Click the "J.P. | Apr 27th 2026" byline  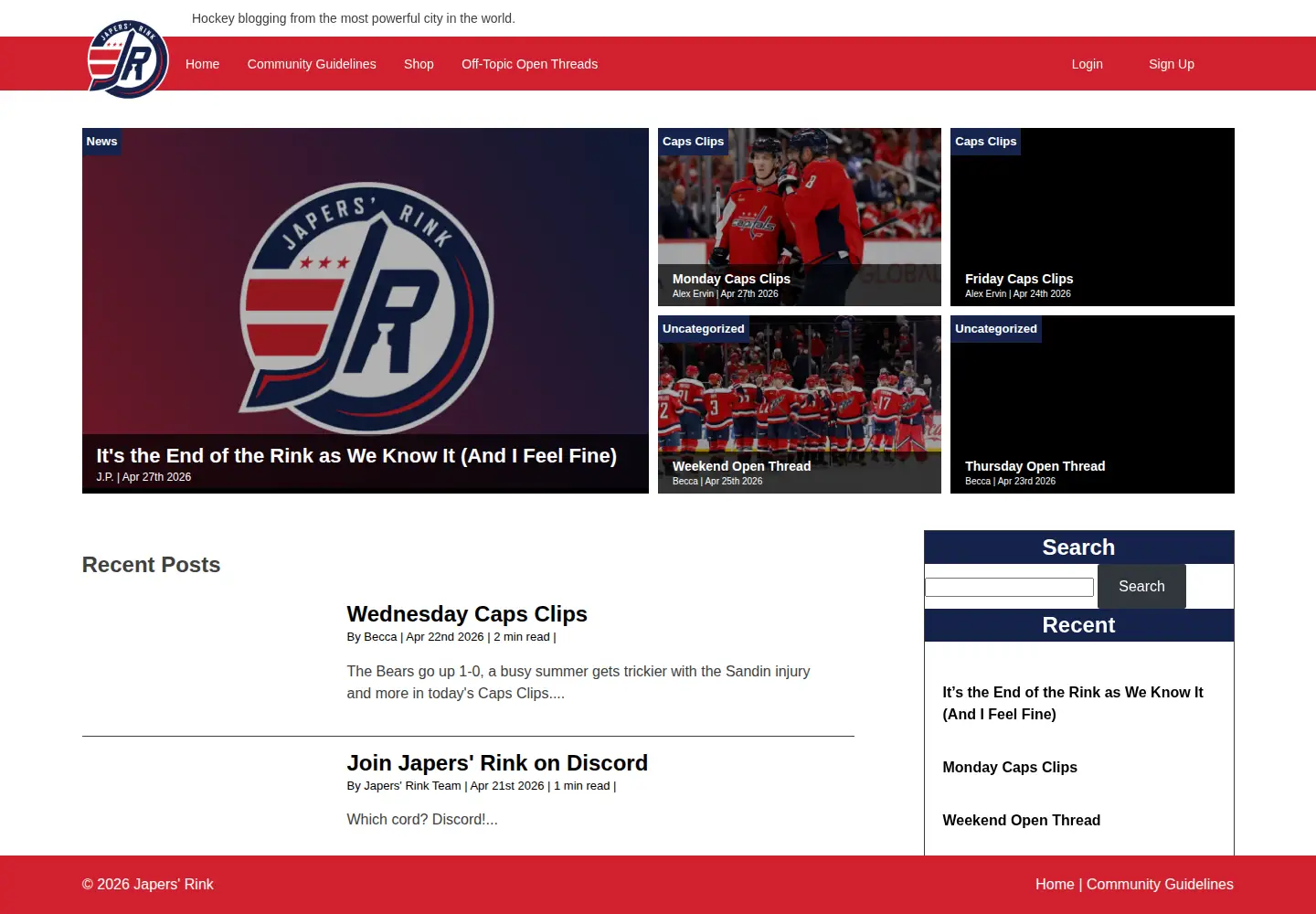(143, 477)
